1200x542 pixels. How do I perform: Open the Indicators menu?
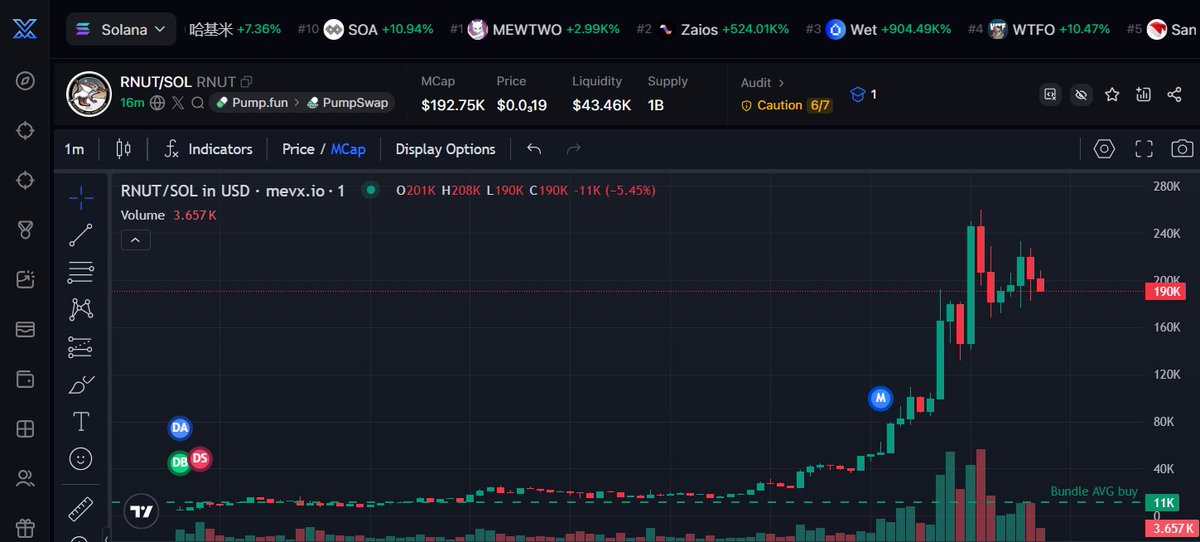207,149
